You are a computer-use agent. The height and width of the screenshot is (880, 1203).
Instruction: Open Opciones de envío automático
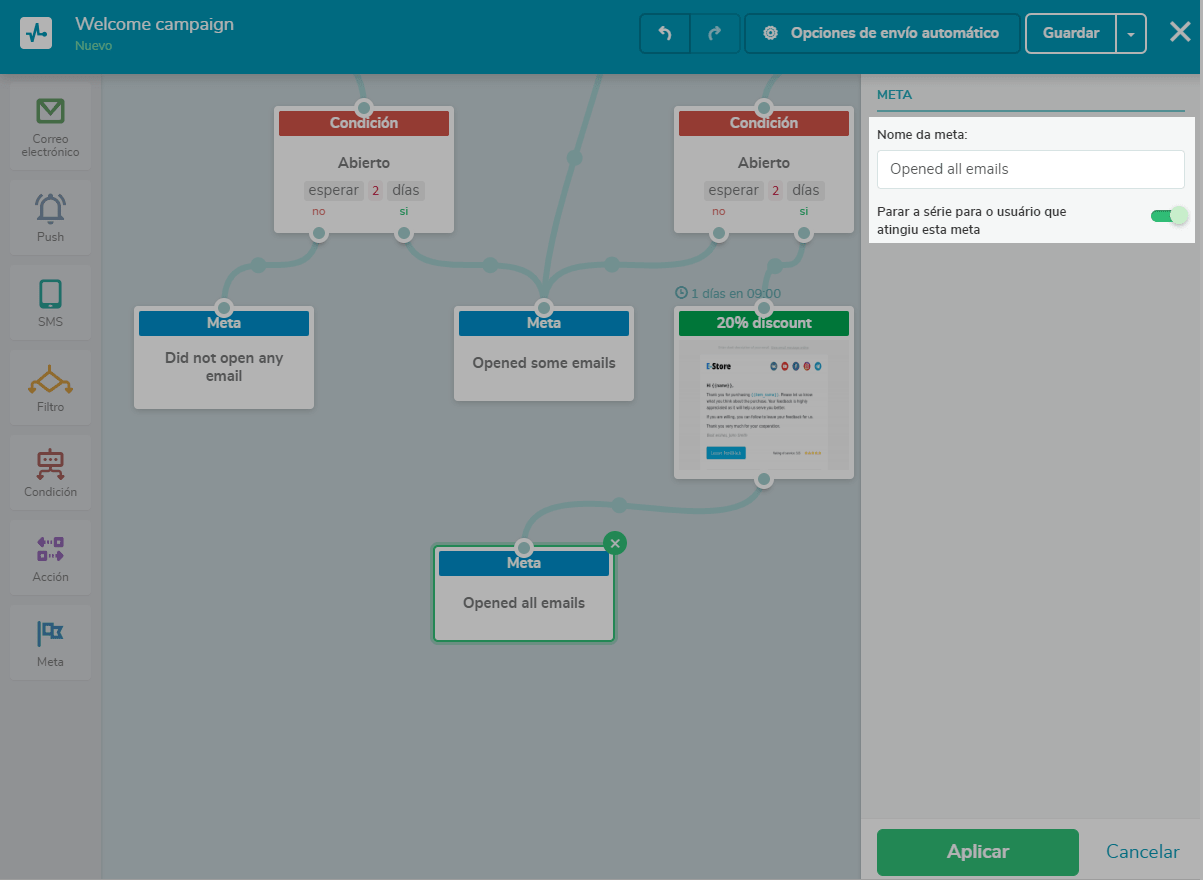click(x=883, y=33)
